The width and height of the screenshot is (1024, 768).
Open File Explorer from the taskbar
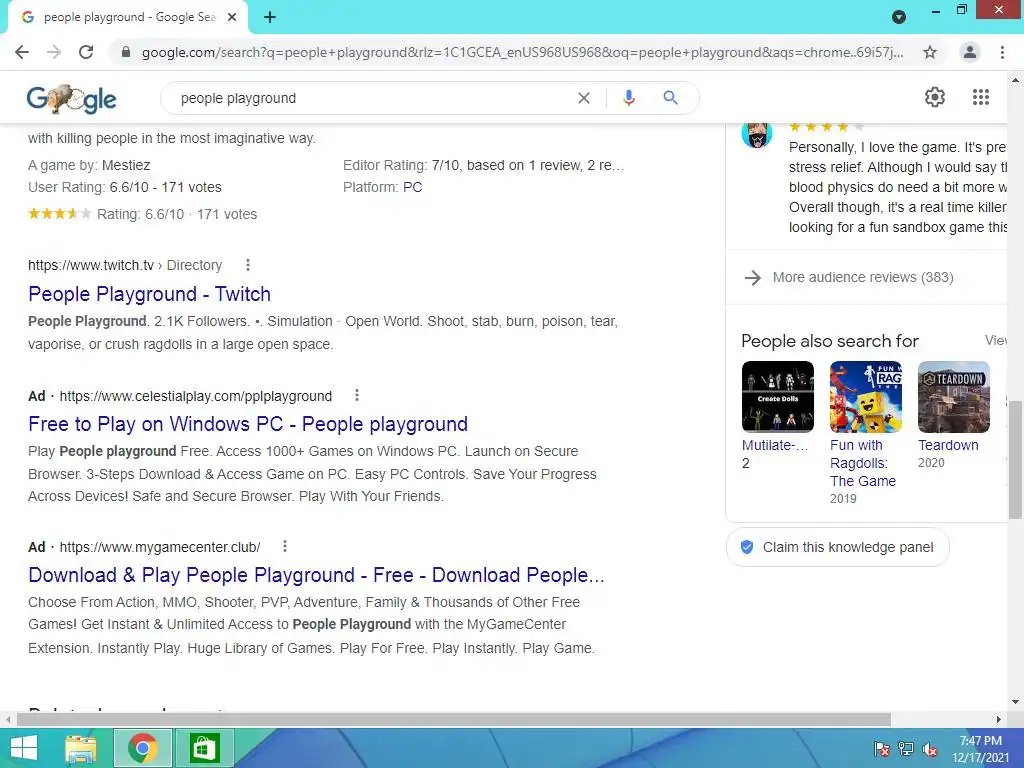[81, 748]
